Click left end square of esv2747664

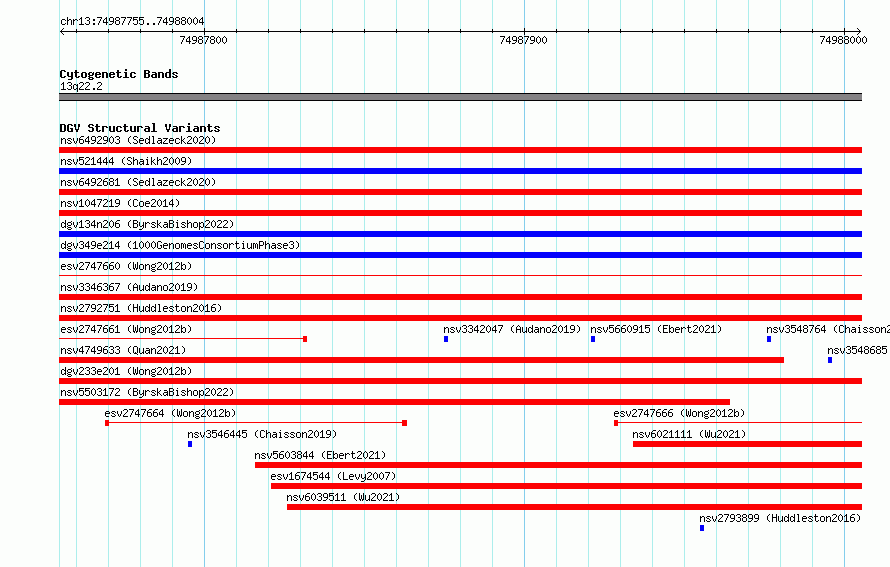tap(107, 423)
